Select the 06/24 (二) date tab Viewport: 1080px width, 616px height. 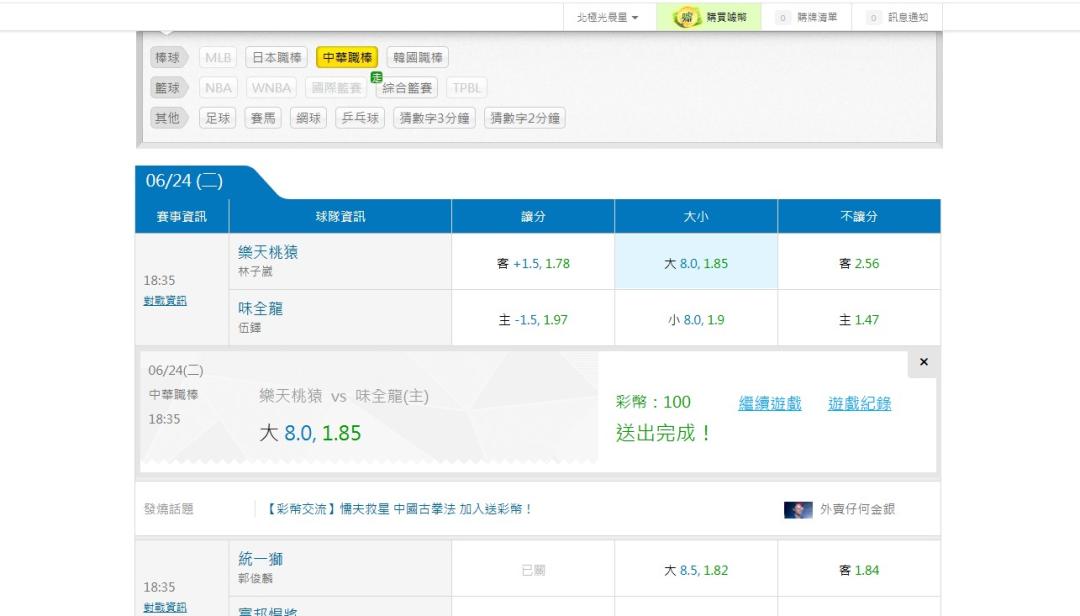[x=184, y=181]
